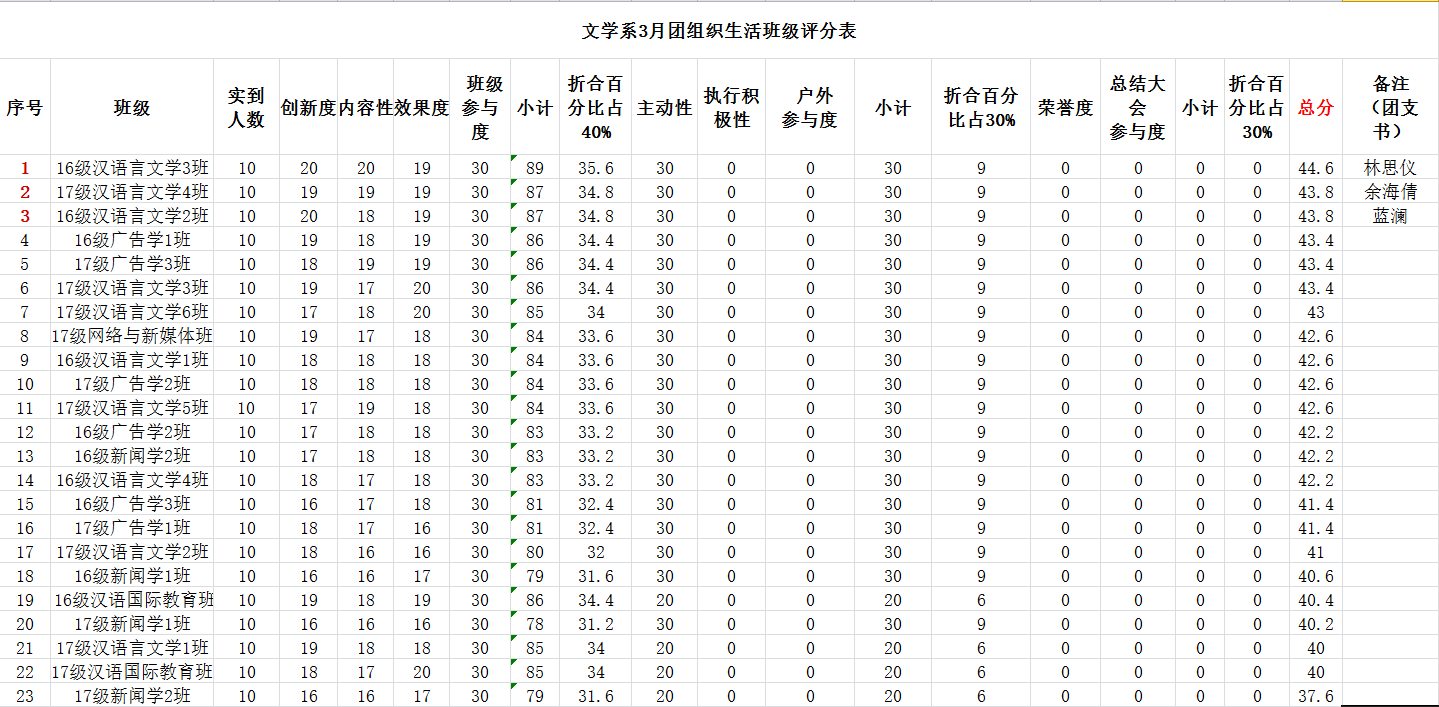Click the 户外参与度 header cell
Screen dimensions: 1439x707
point(810,108)
